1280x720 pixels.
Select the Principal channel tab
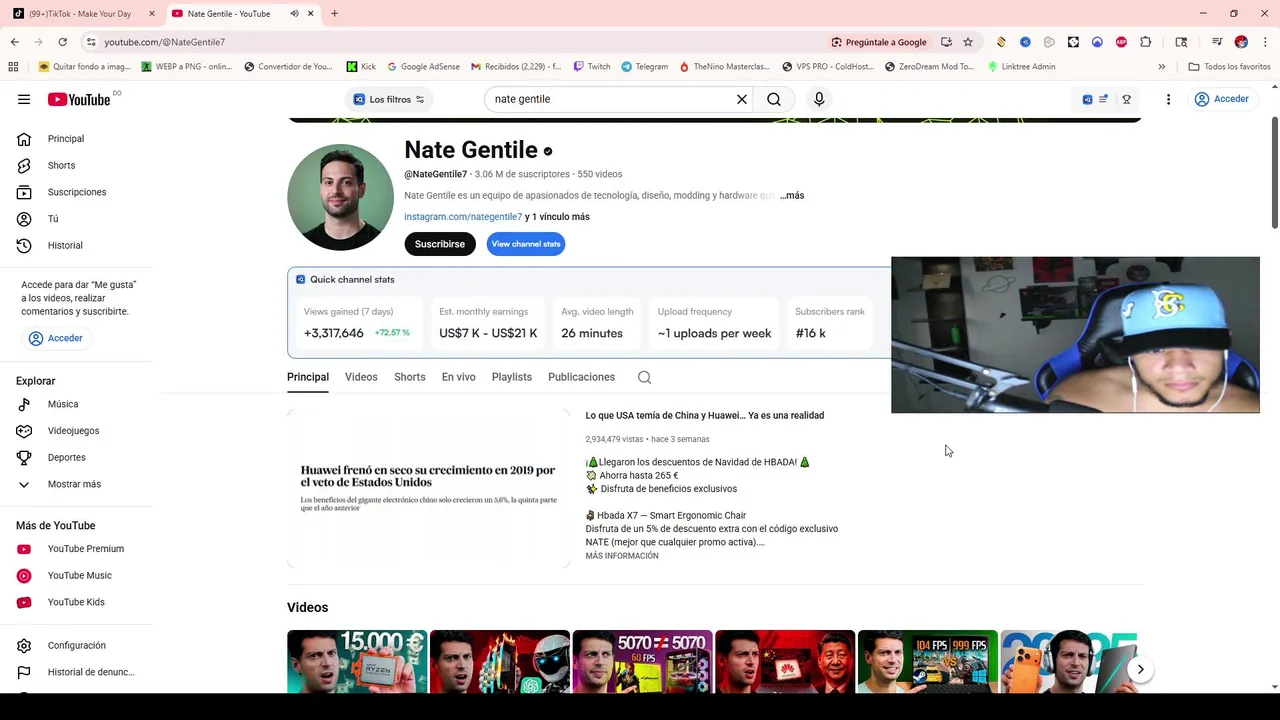click(x=308, y=377)
